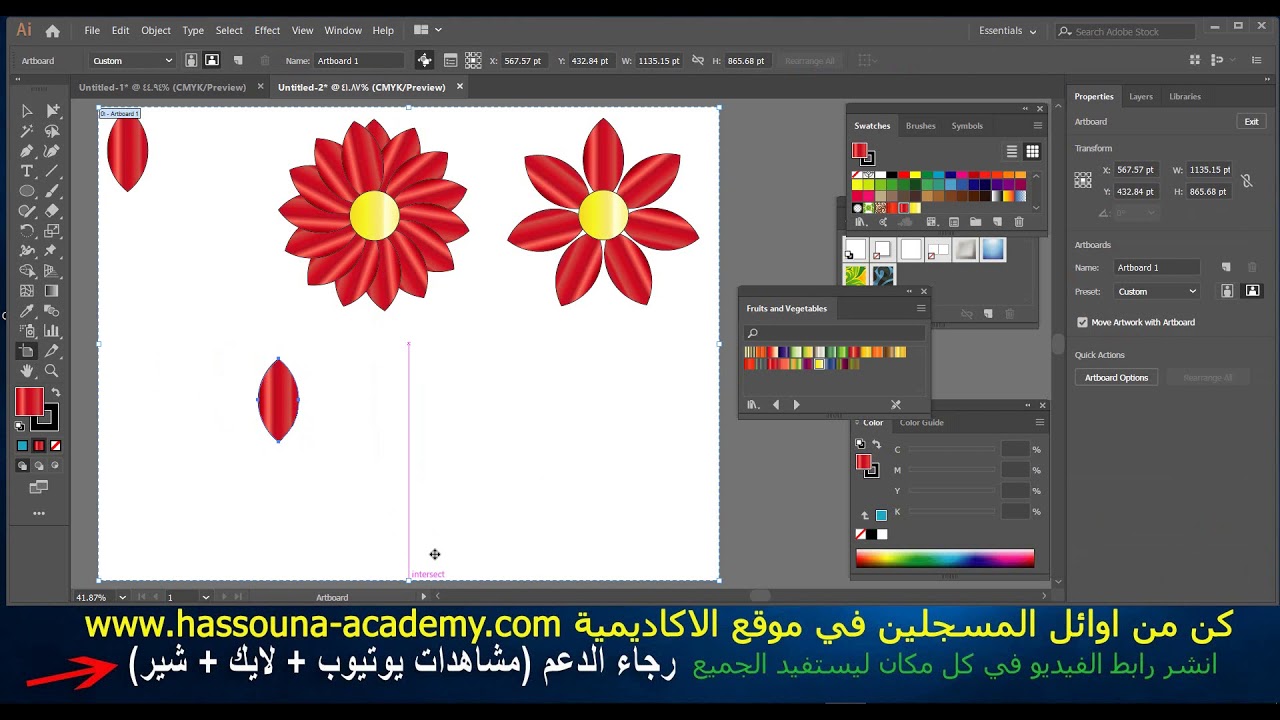
Task: Switch swatches to list view
Action: [1012, 152]
